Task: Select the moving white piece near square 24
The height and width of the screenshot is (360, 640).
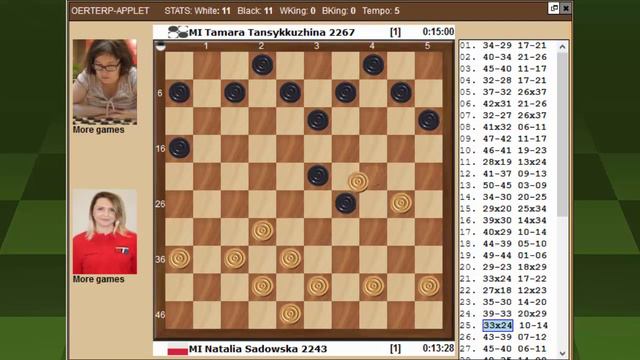Action: (358, 182)
